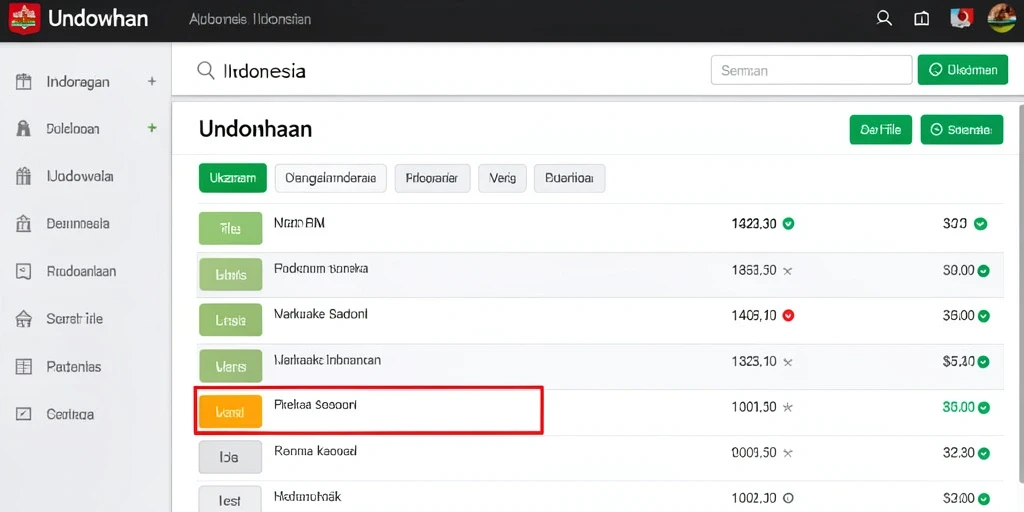Screen dimensions: 1024x512
Task: Click the green Dledman button
Action: tap(963, 70)
